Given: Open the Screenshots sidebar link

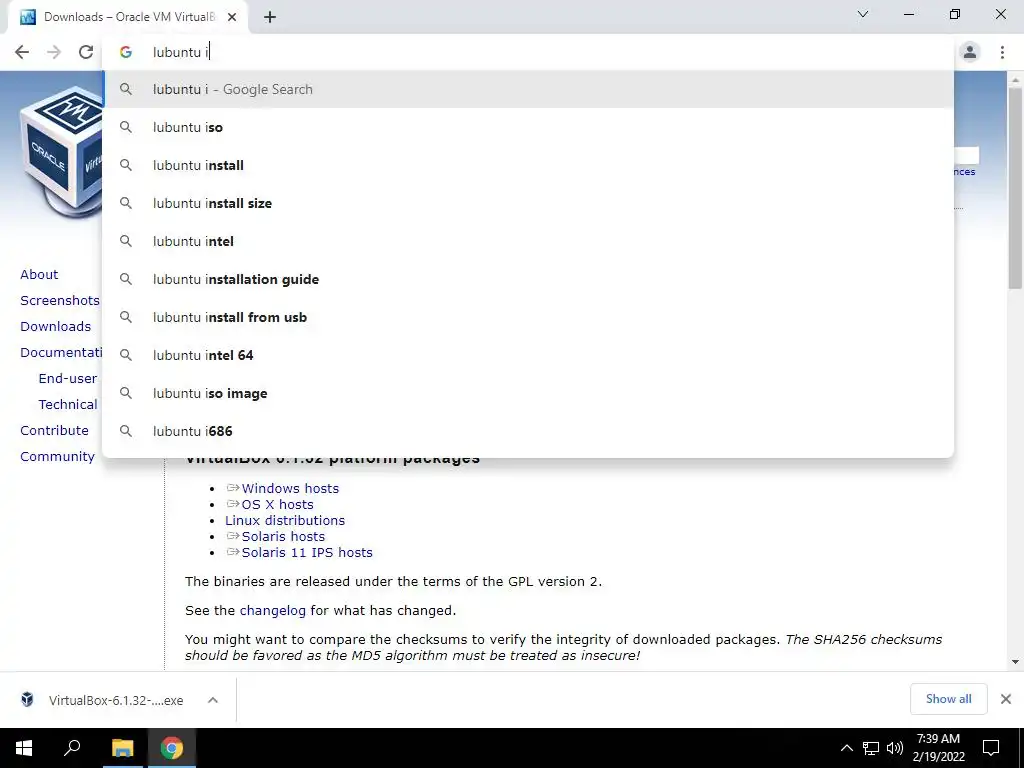Looking at the screenshot, I should [60, 300].
